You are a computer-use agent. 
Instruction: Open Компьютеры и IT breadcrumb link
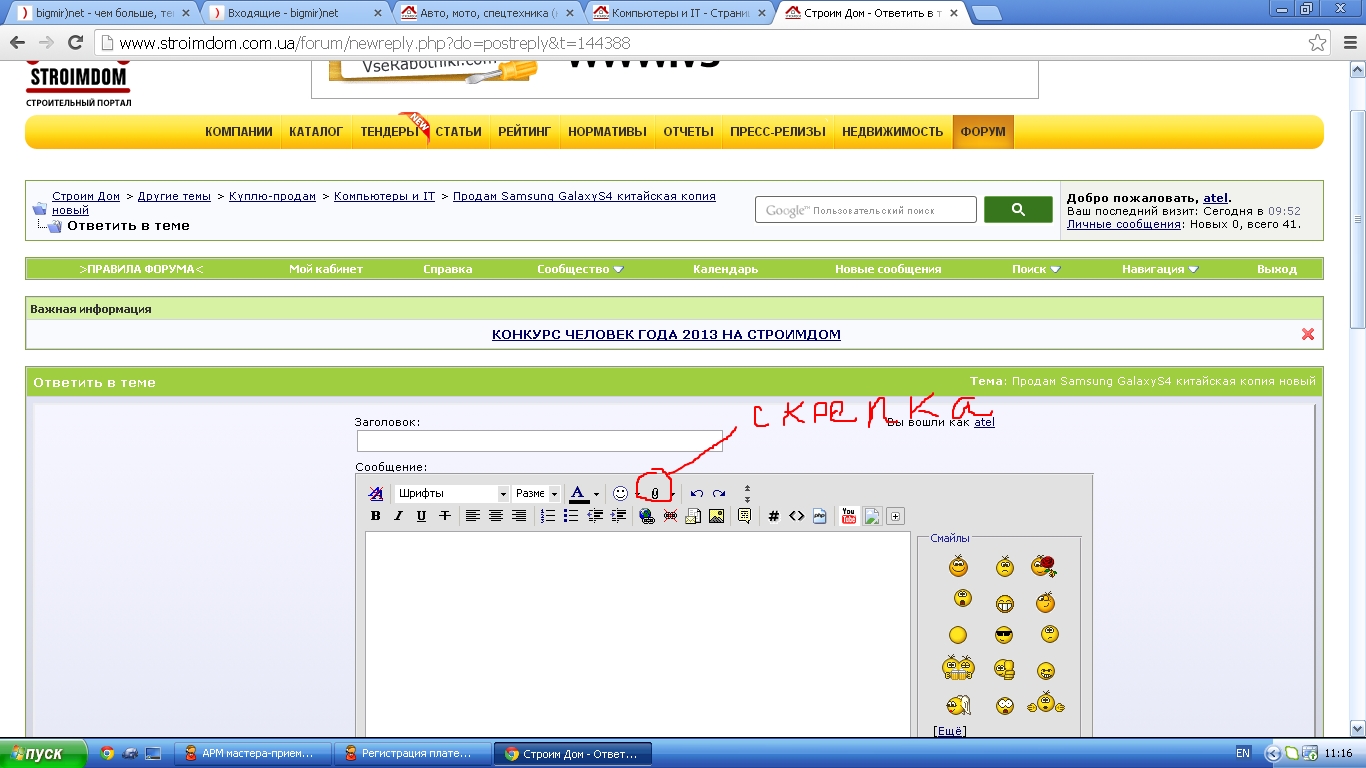(385, 196)
